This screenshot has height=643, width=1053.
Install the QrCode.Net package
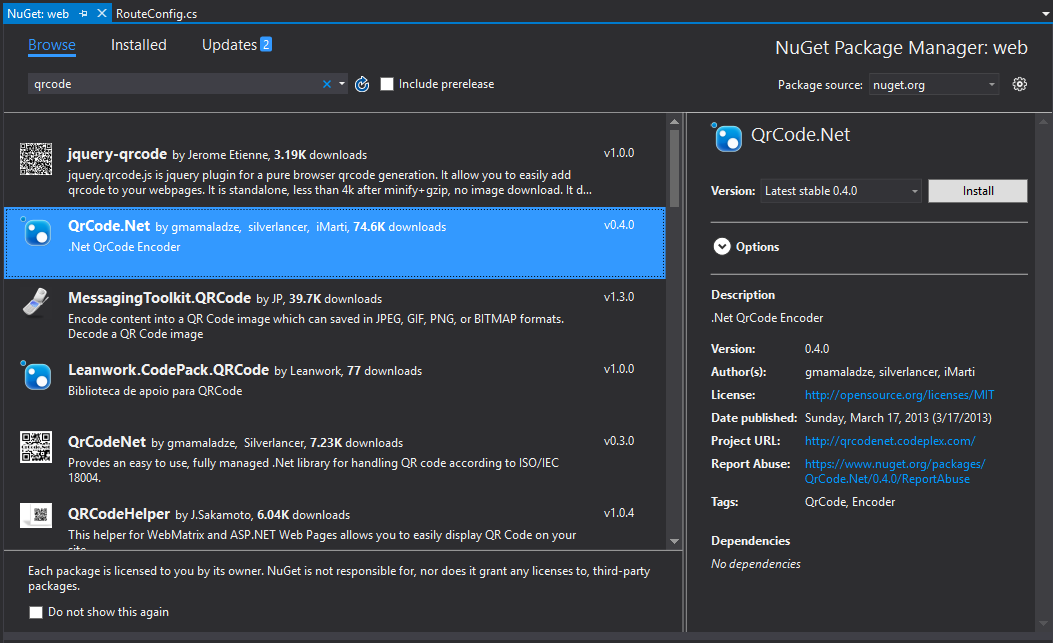977,190
